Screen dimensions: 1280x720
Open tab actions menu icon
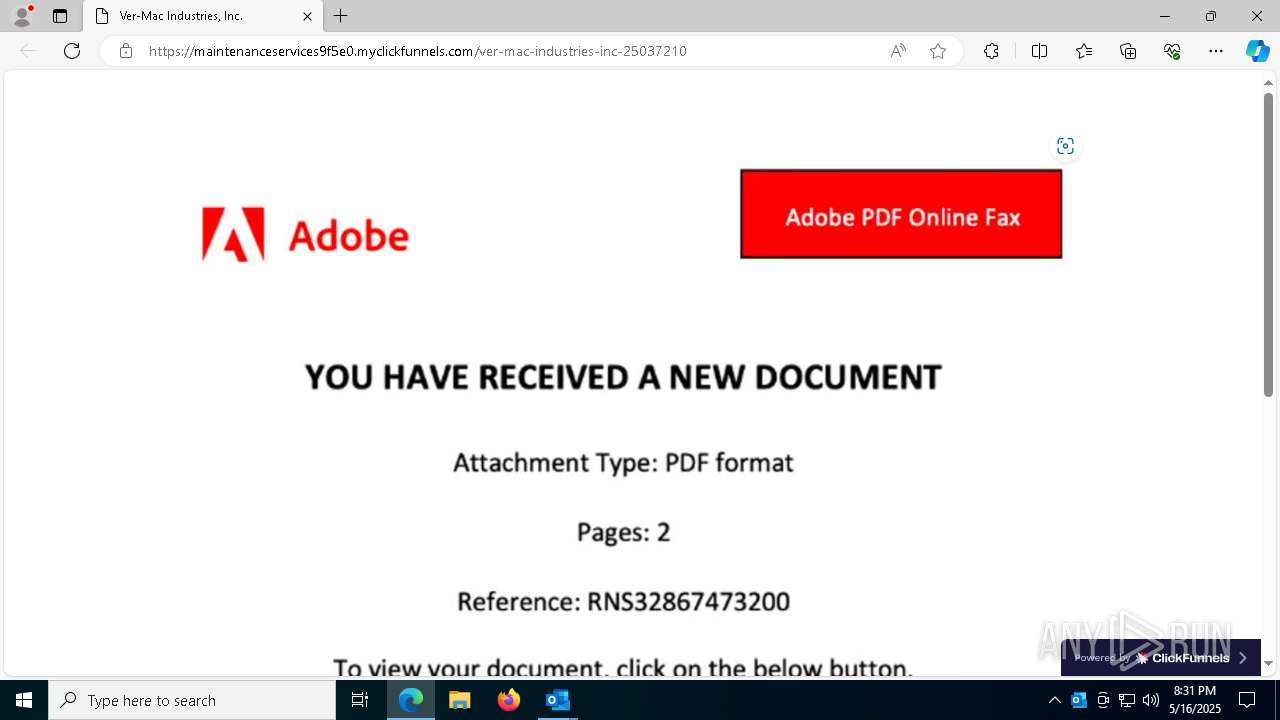click(x=60, y=16)
